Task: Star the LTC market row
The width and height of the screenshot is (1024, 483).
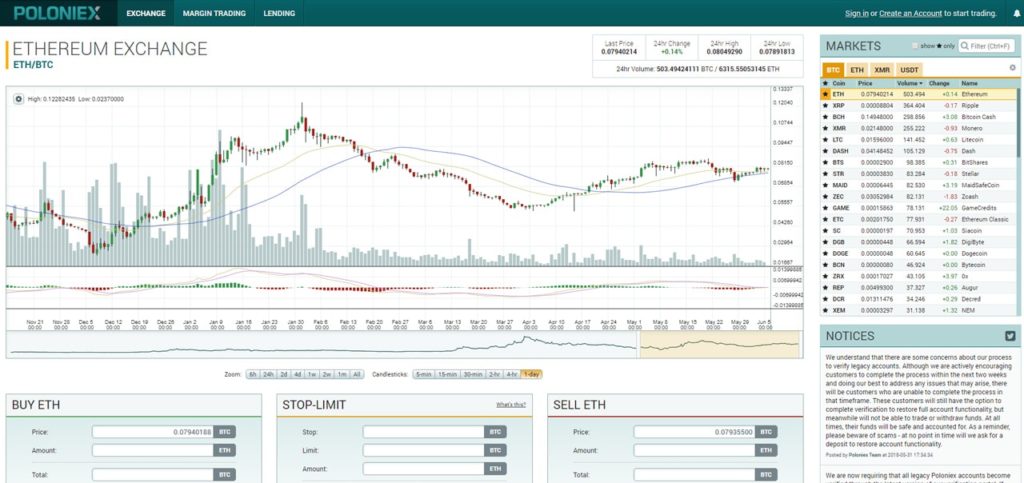Action: (825, 139)
